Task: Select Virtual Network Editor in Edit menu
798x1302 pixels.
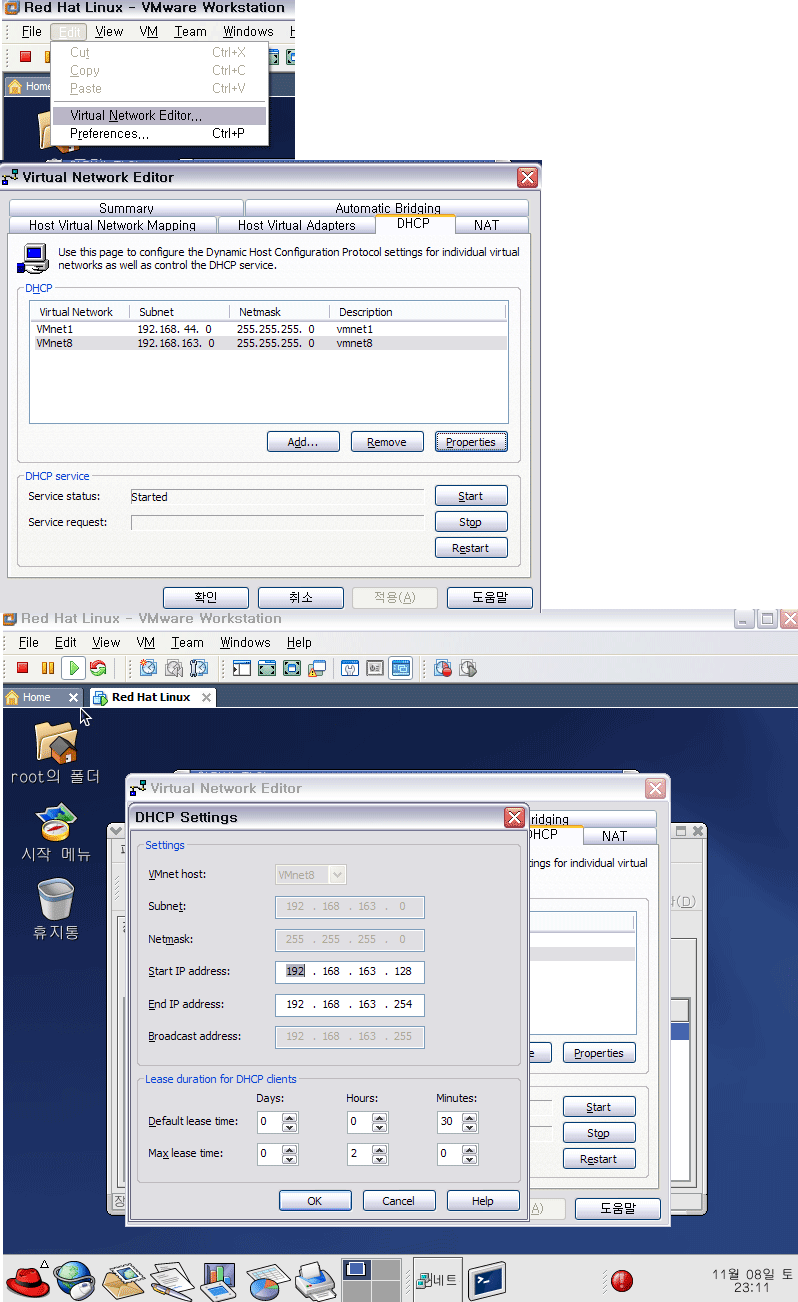Action: click(x=160, y=115)
